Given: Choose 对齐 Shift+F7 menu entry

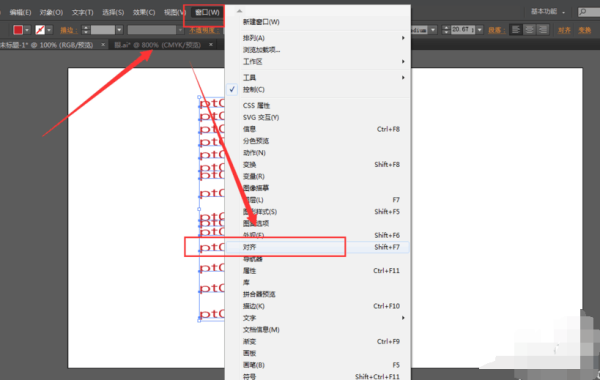Looking at the screenshot, I should 318,247.
